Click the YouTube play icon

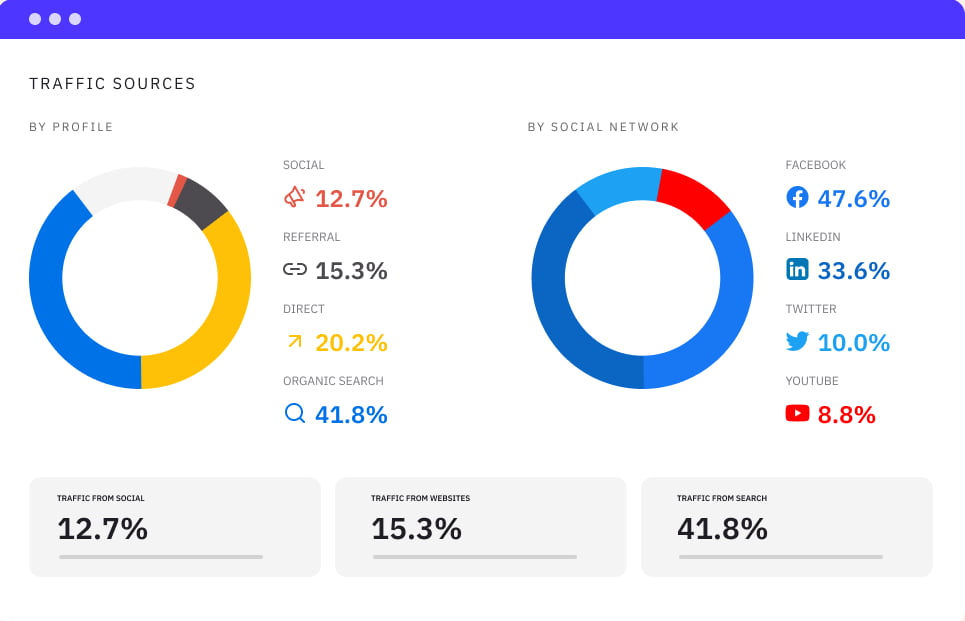[x=797, y=413]
